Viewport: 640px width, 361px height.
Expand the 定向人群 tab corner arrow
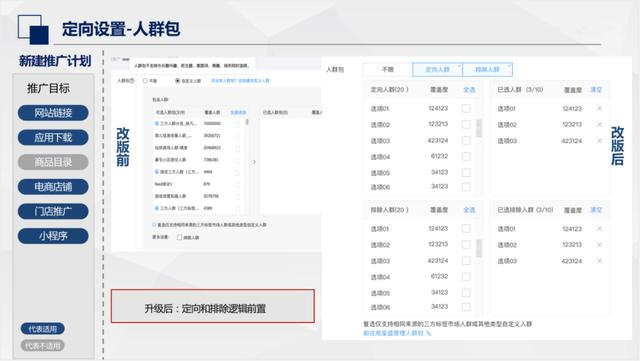point(459,65)
